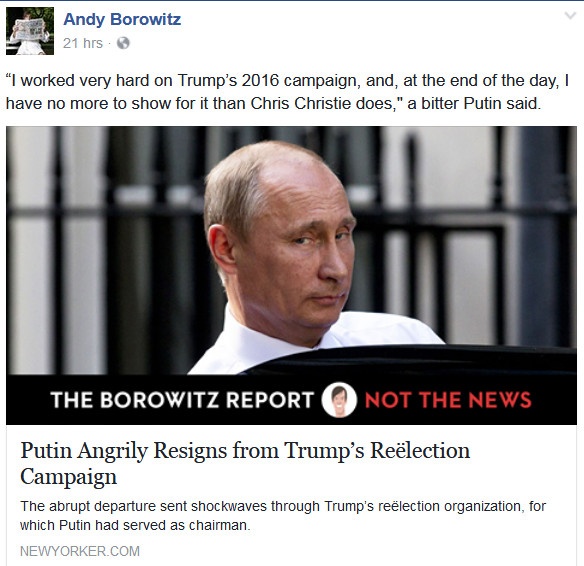Open the 21 hrs timestamp link
584x566 pixels.
click(83, 43)
